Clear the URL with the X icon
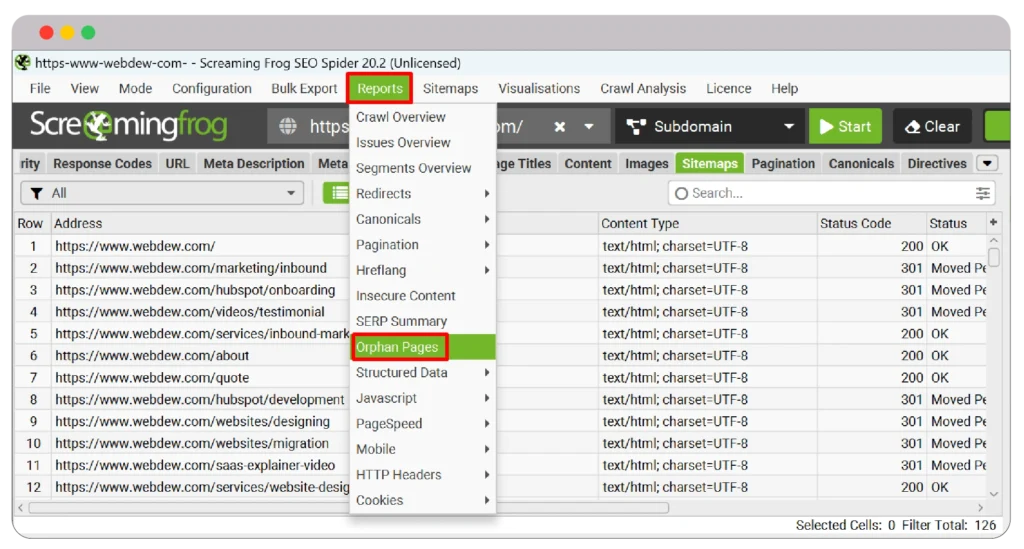Image resolution: width=1024 pixels, height=549 pixels. [560, 127]
